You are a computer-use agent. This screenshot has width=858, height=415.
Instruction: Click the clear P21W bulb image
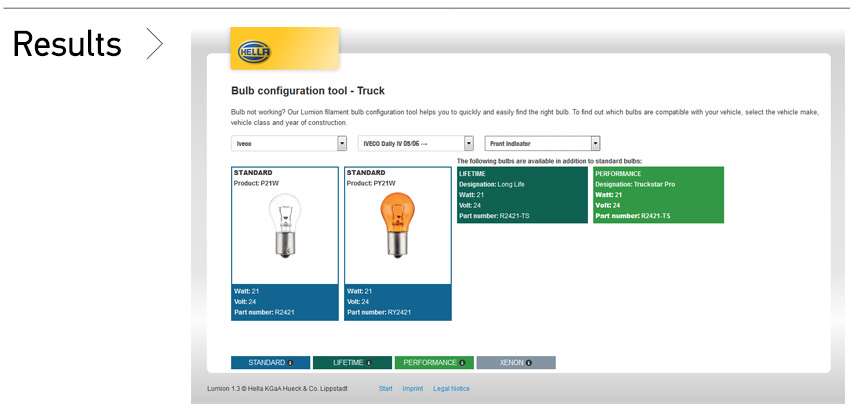(285, 225)
